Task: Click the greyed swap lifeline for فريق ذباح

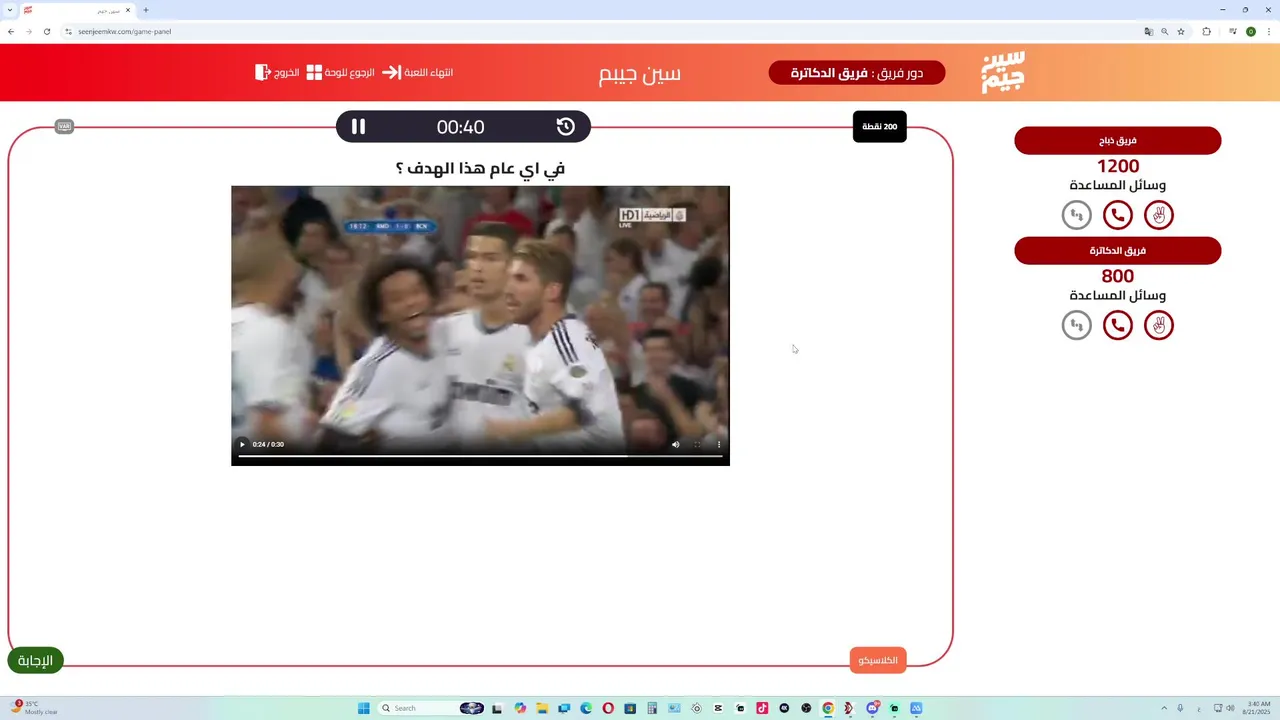Action: pyautogui.click(x=1076, y=215)
